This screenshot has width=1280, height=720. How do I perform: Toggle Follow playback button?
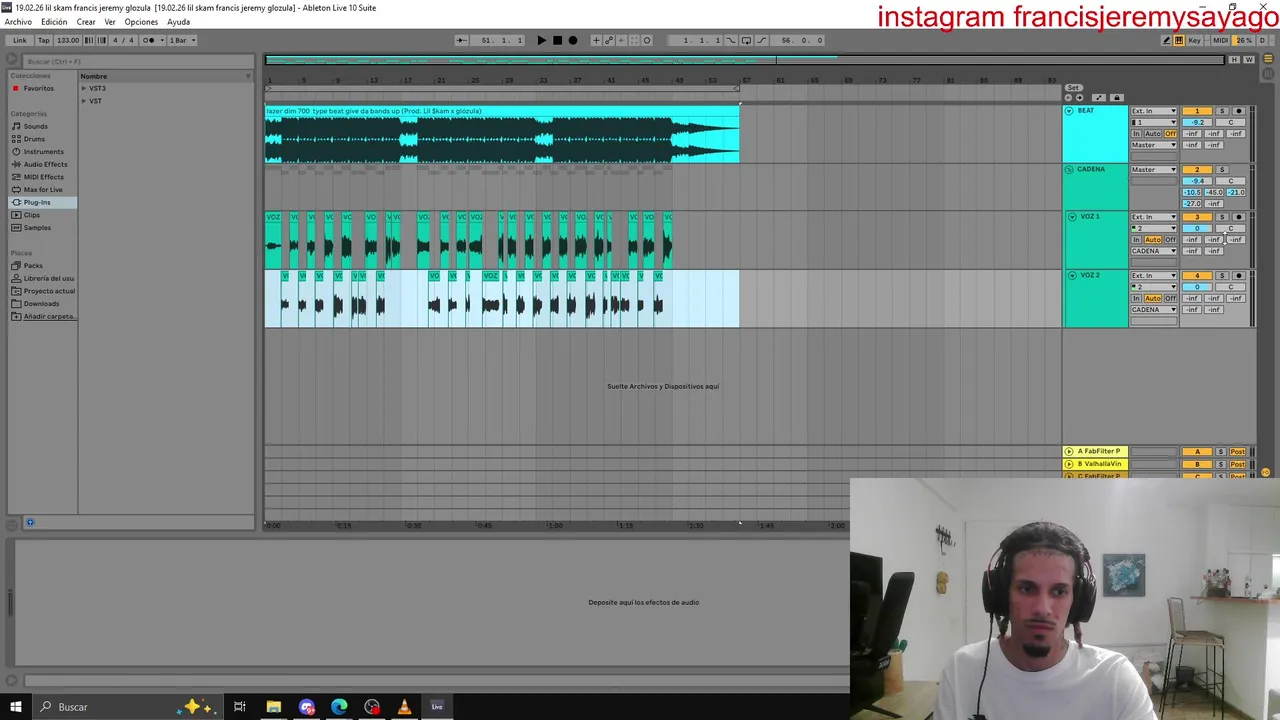tap(462, 40)
